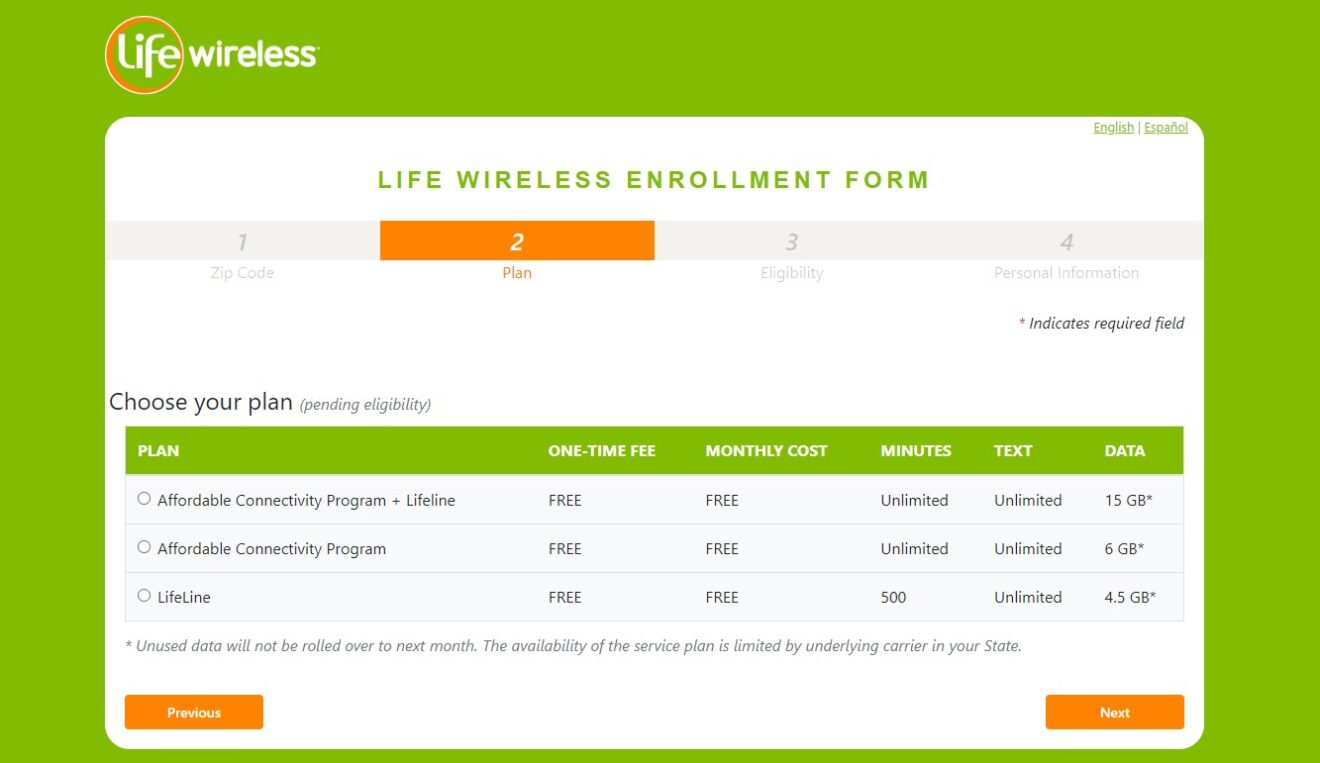Select the English language link

(1113, 127)
